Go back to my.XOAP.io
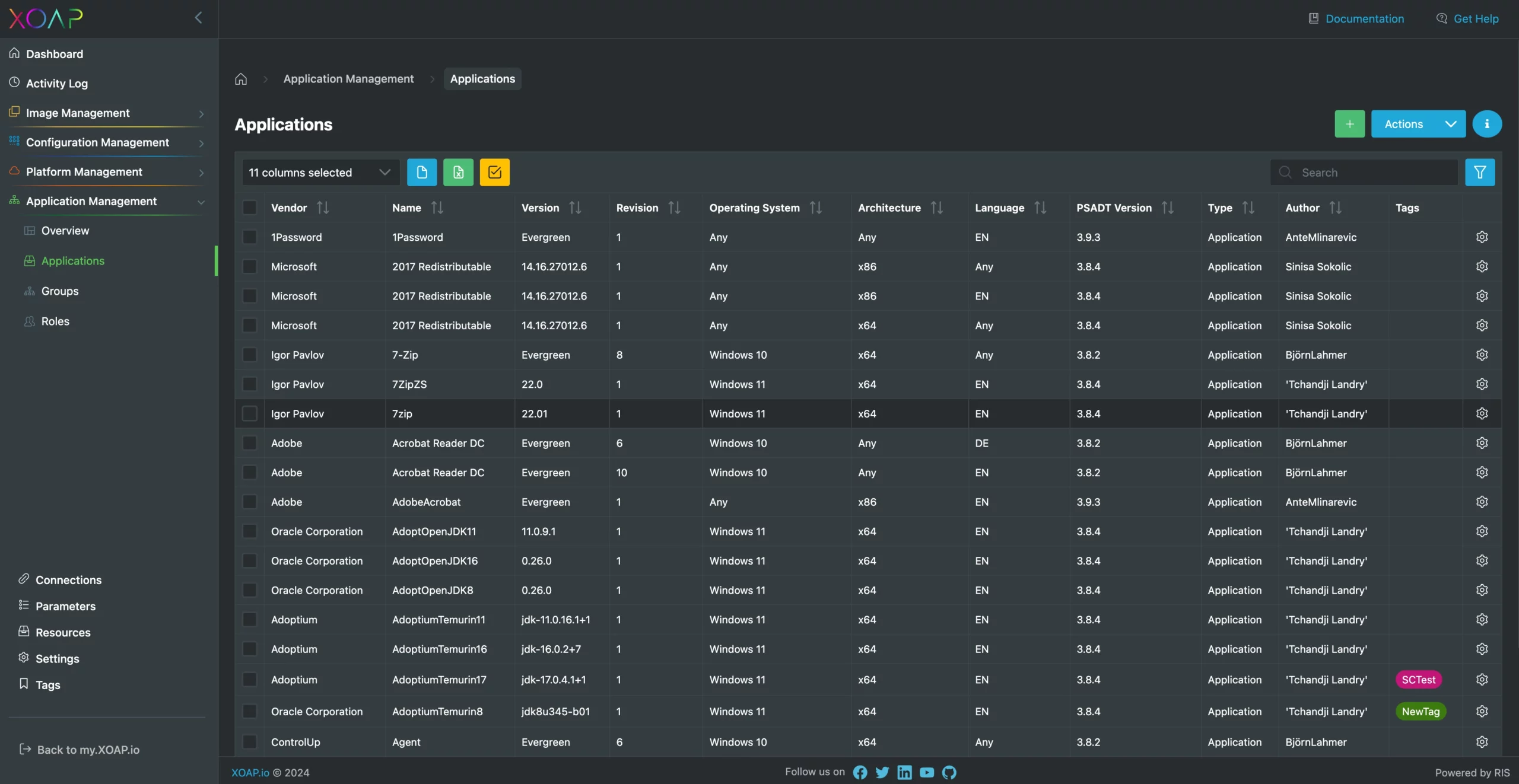This screenshot has height=784, width=1519. click(80, 750)
